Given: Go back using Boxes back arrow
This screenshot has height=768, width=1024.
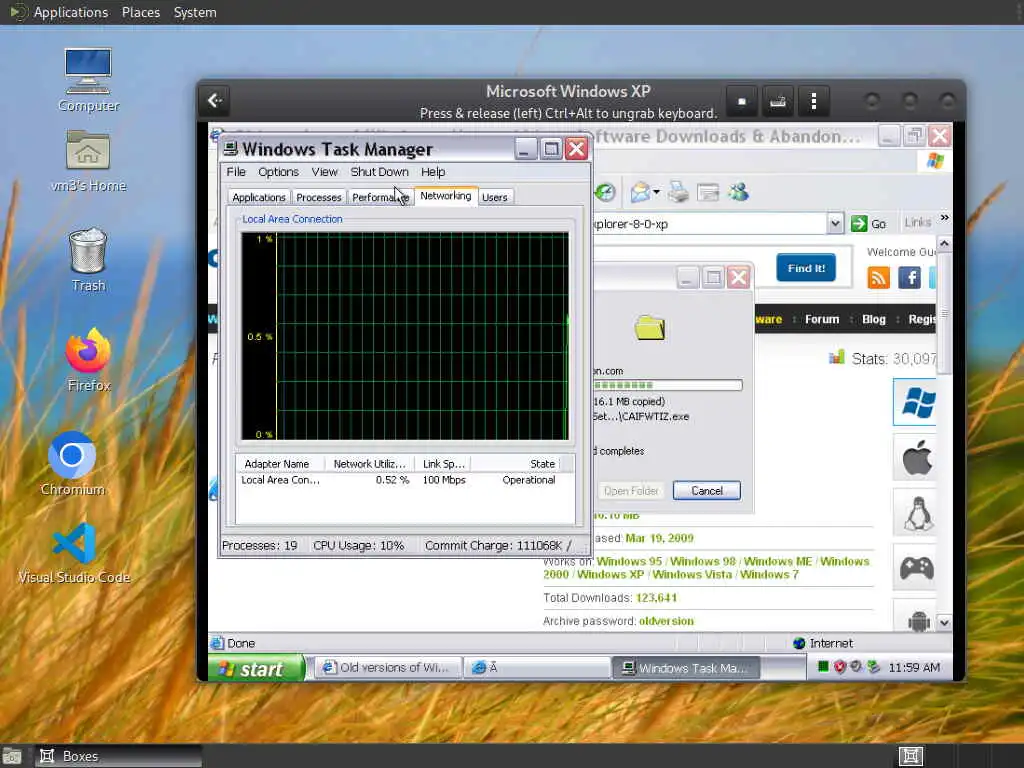Looking at the screenshot, I should (215, 101).
